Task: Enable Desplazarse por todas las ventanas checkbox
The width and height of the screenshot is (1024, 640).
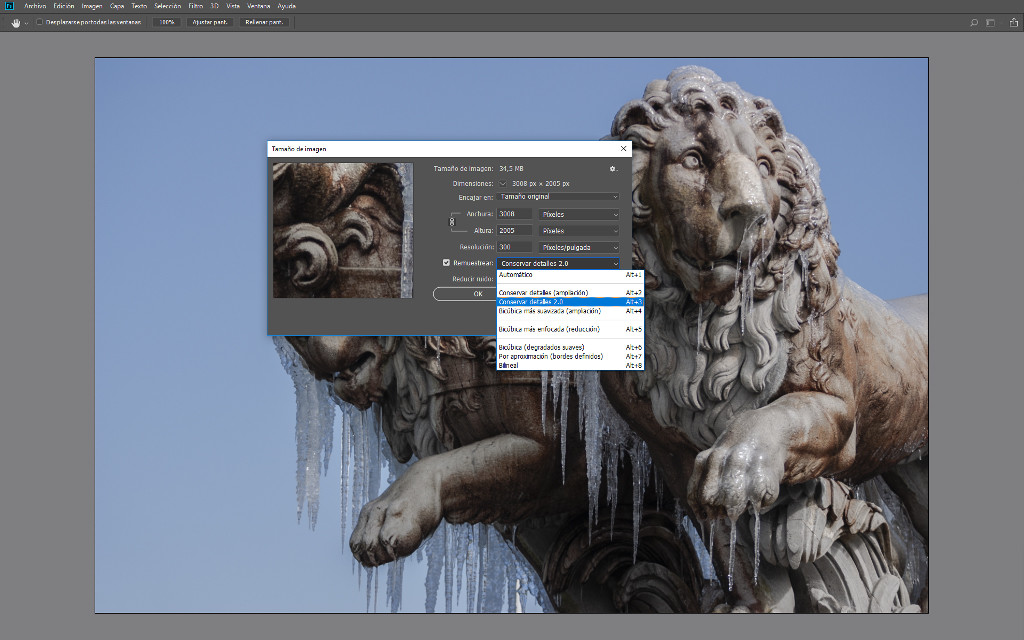Action: pyautogui.click(x=39, y=22)
